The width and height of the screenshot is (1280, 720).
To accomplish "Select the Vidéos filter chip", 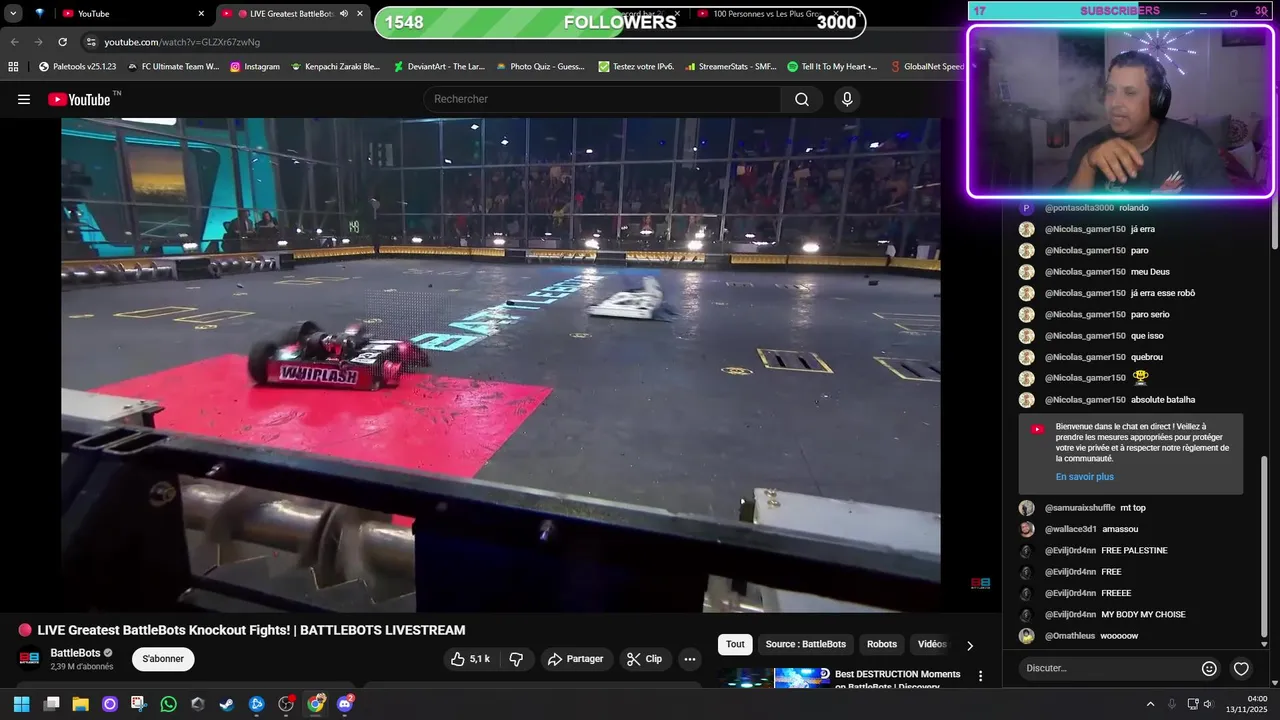I will click(x=932, y=644).
